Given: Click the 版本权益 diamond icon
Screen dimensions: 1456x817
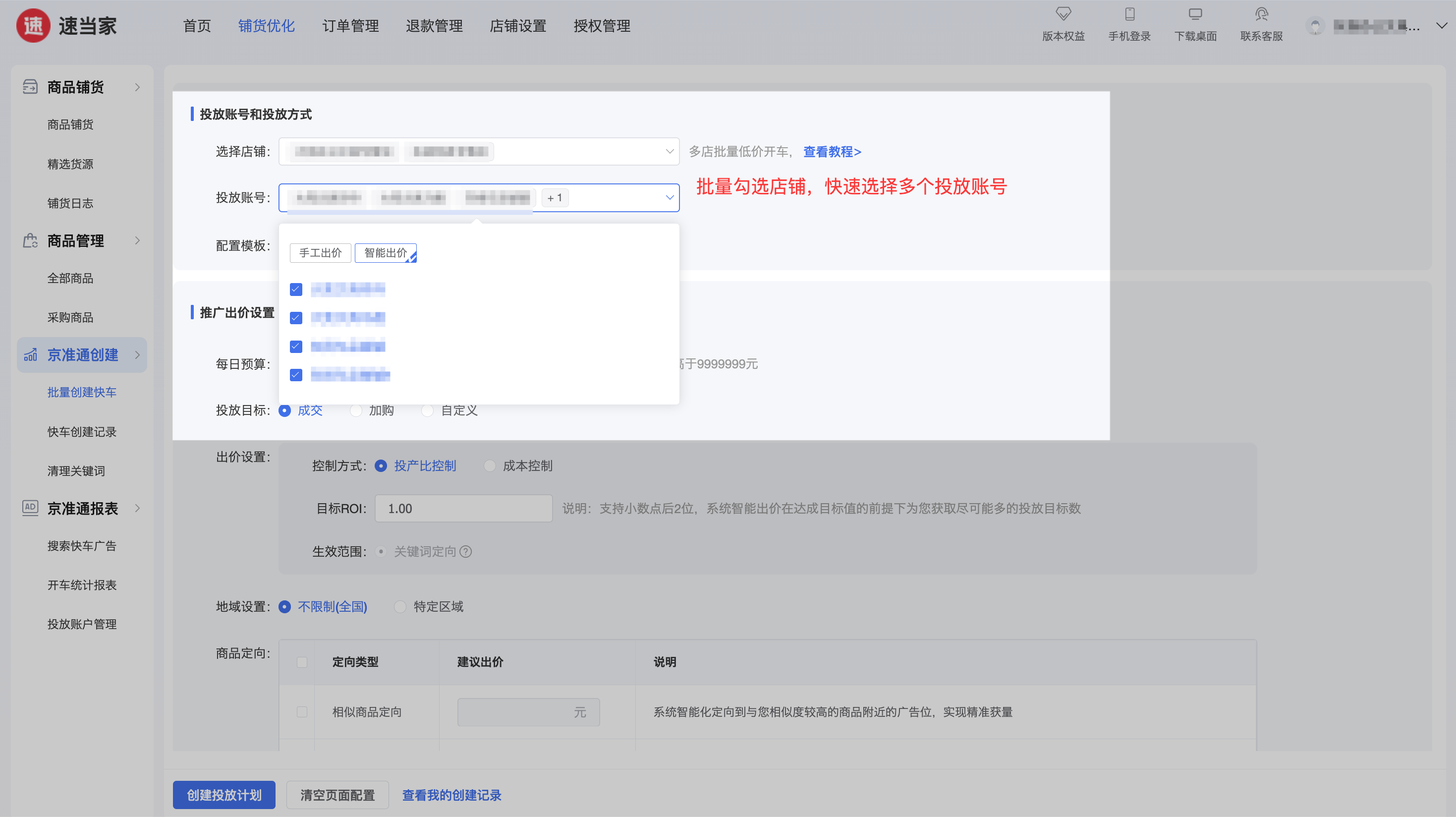Looking at the screenshot, I should 1063,14.
